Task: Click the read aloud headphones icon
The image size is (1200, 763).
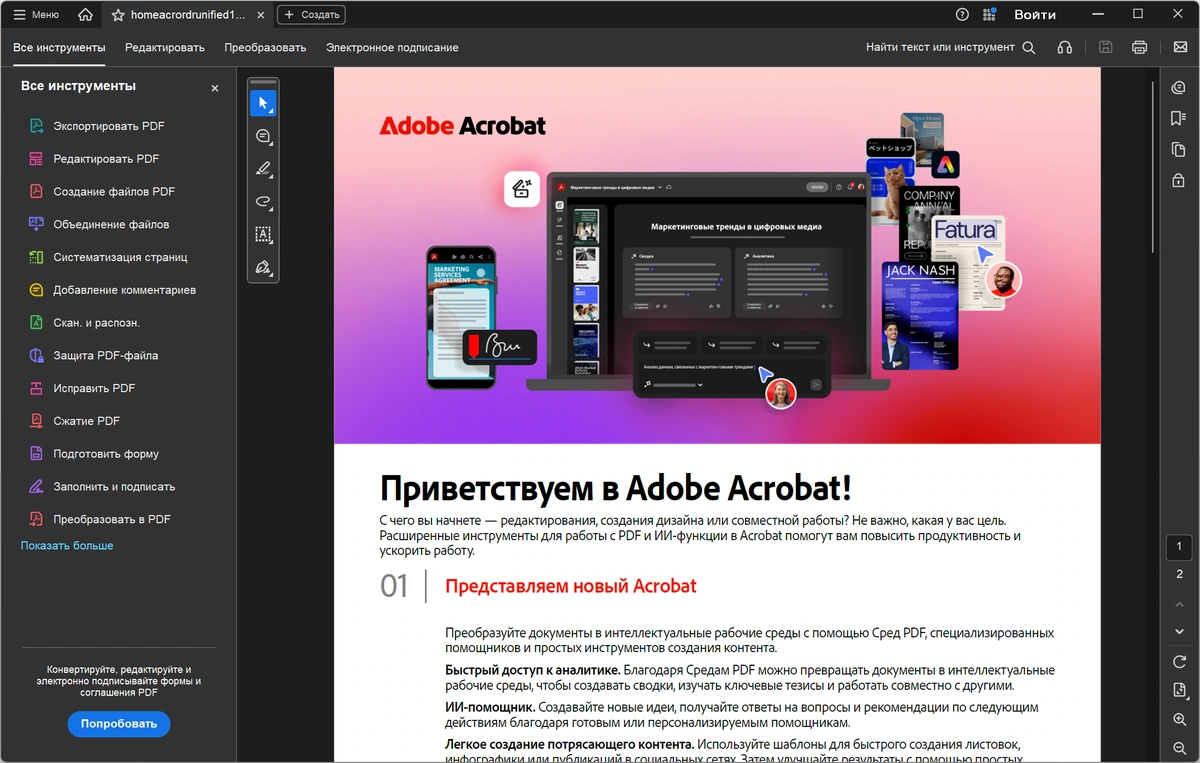Action: pos(1065,47)
